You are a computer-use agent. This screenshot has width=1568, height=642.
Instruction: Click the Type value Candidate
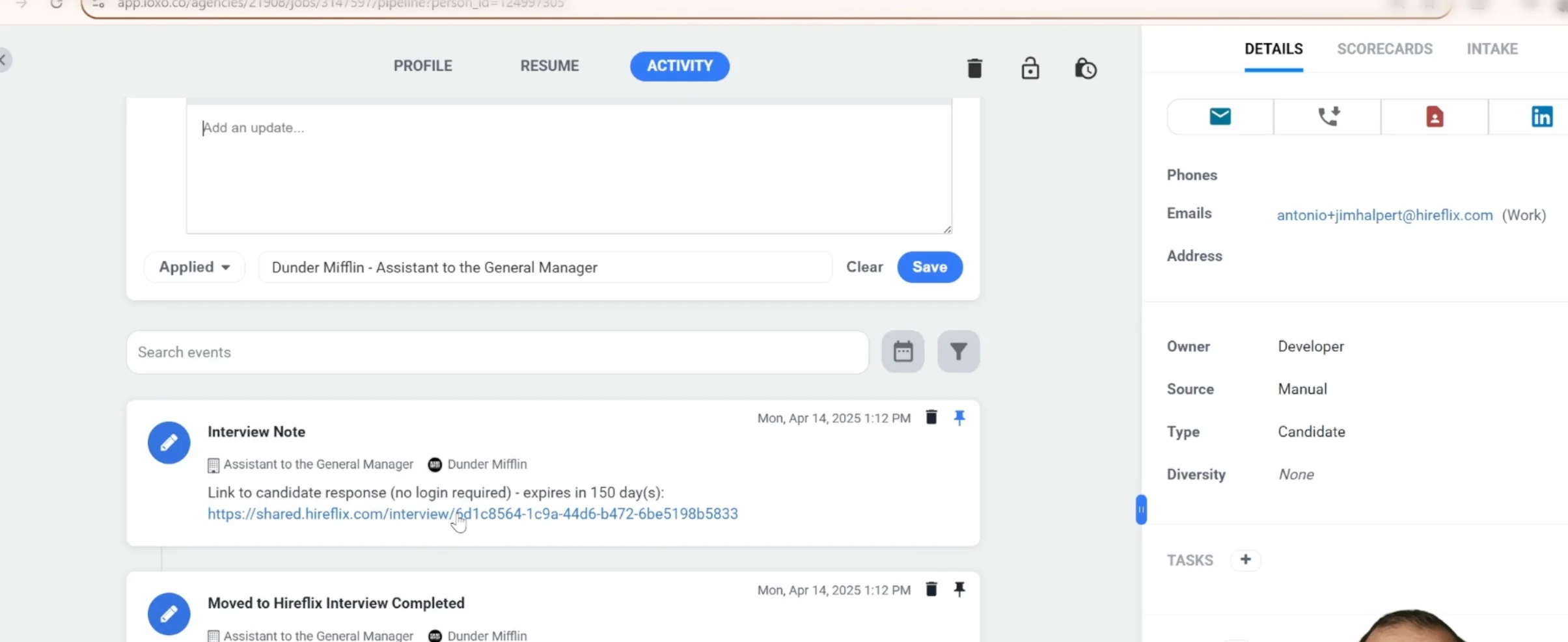tap(1311, 432)
